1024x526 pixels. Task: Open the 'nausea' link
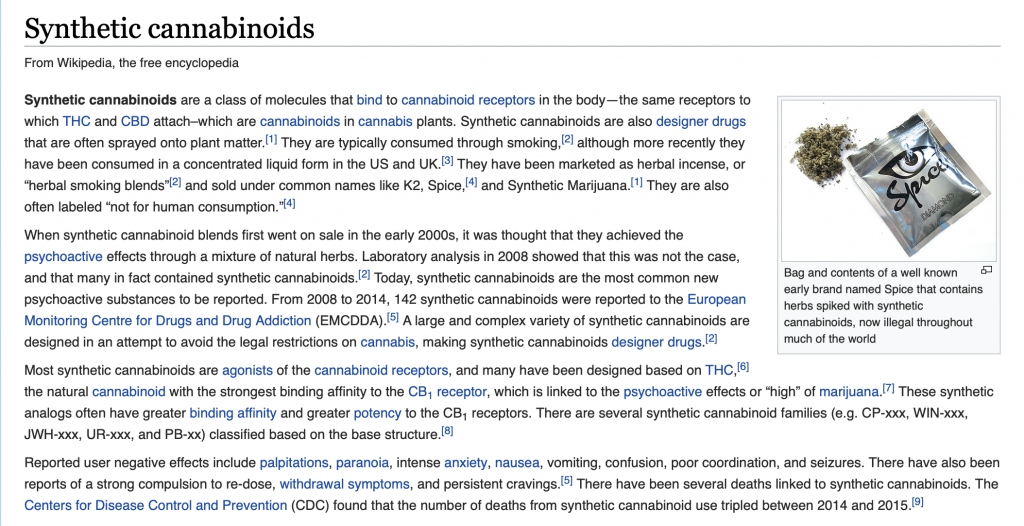[517, 463]
